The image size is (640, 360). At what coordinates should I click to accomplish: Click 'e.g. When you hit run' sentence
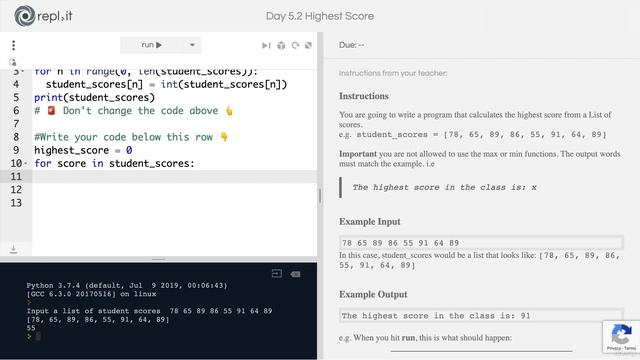425,338
